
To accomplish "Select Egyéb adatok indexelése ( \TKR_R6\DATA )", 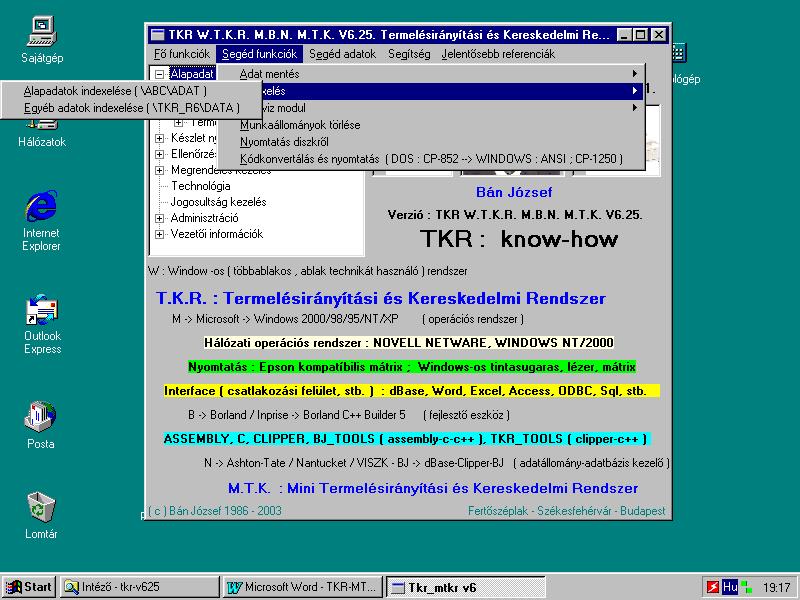I will coord(132,108).
